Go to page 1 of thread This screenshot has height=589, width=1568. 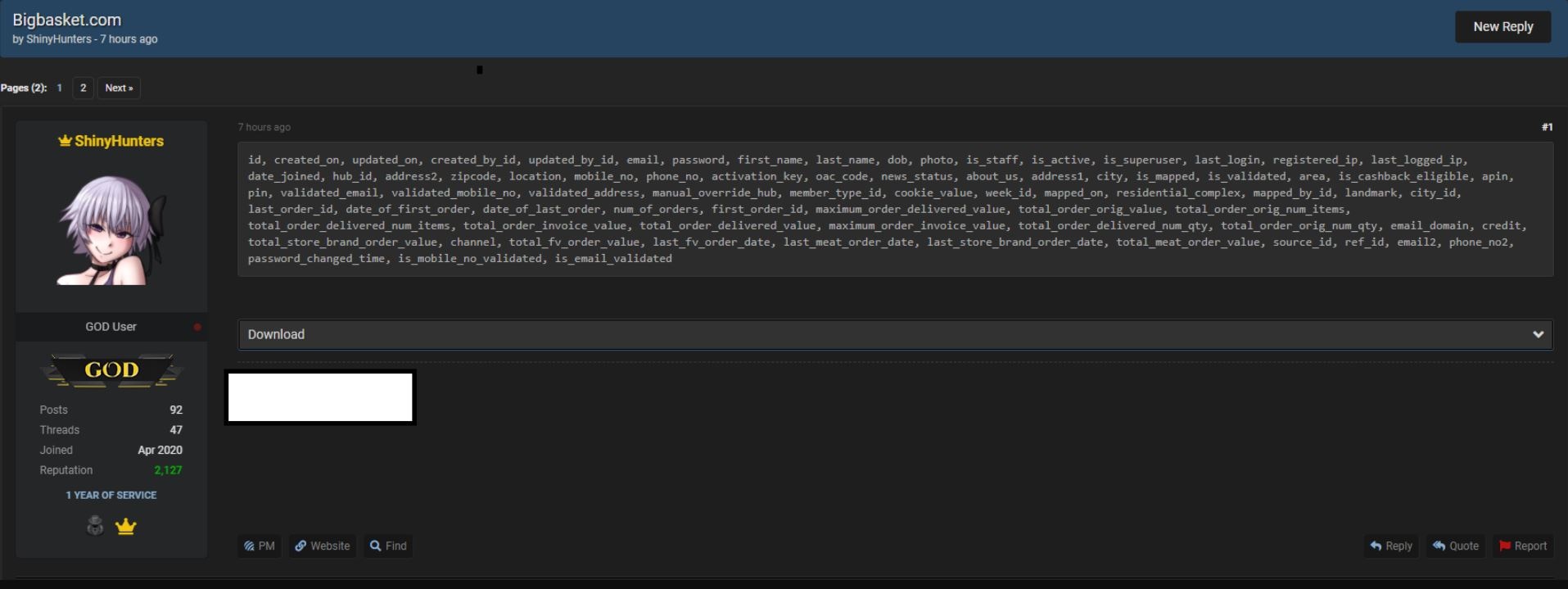60,88
